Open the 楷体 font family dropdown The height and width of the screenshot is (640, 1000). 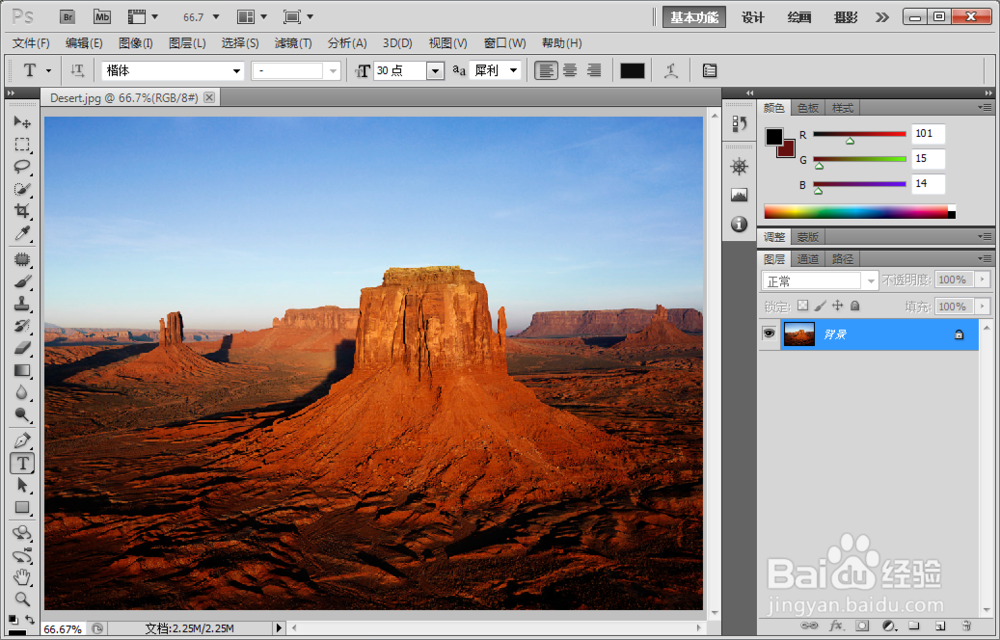pos(237,70)
